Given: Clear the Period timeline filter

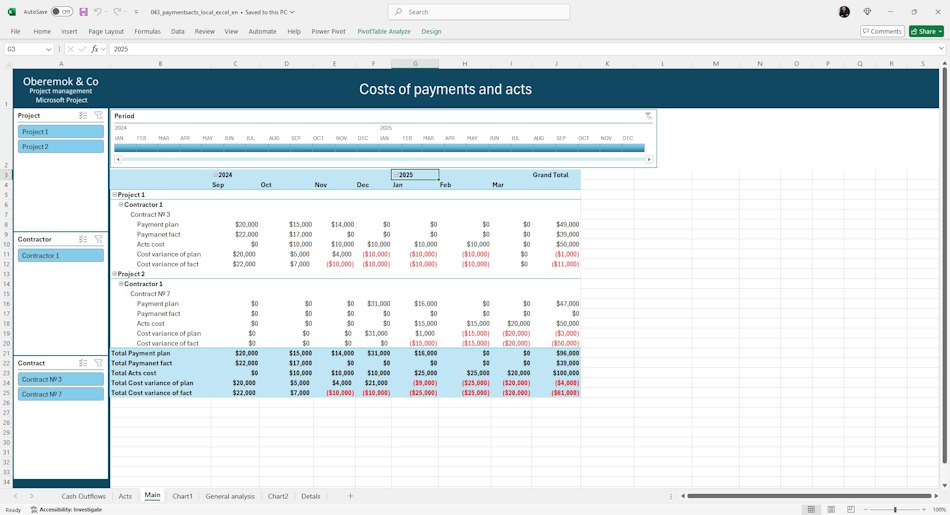Looking at the screenshot, I should [x=648, y=116].
